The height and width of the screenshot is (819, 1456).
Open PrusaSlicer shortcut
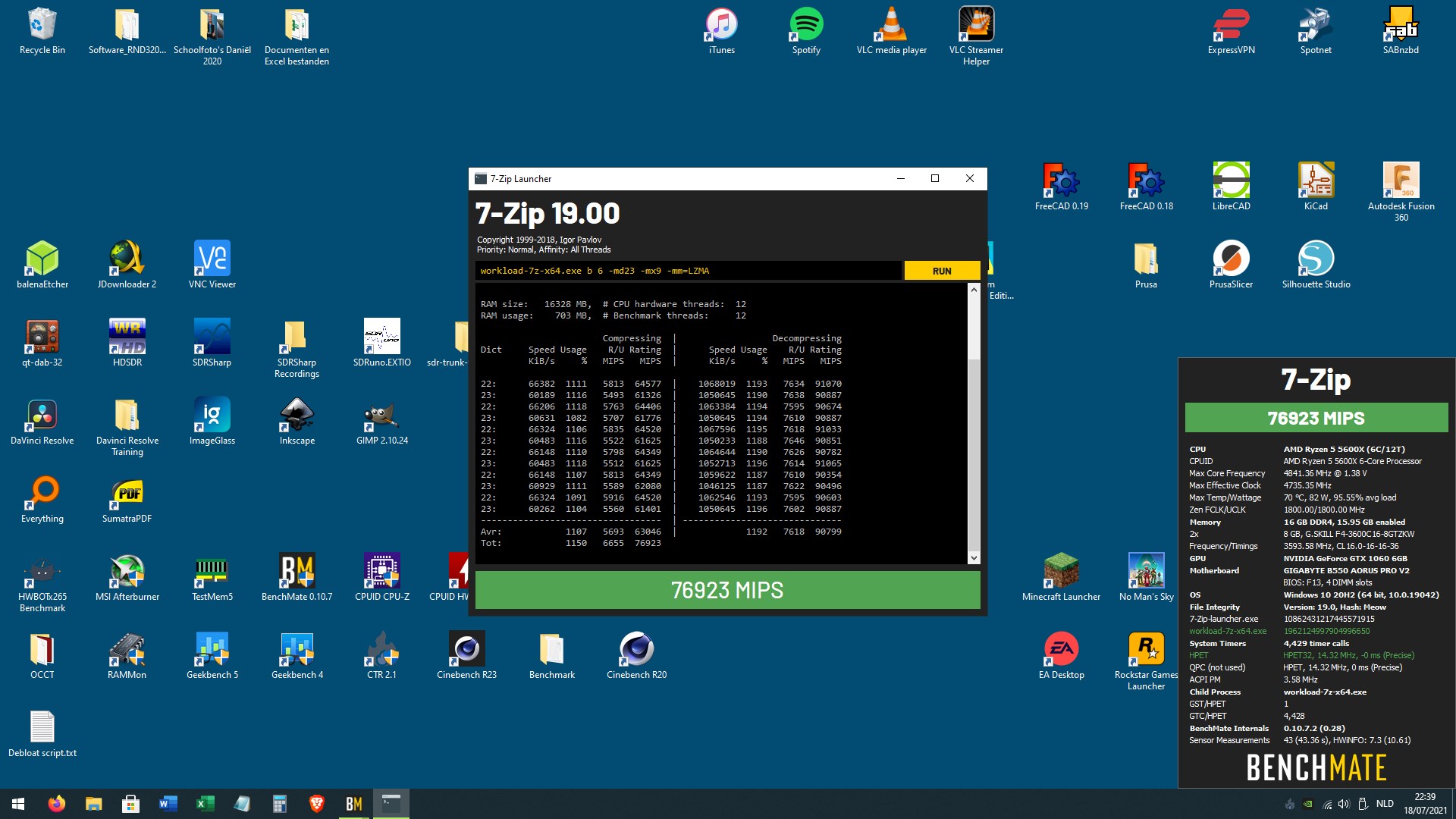pos(1232,265)
